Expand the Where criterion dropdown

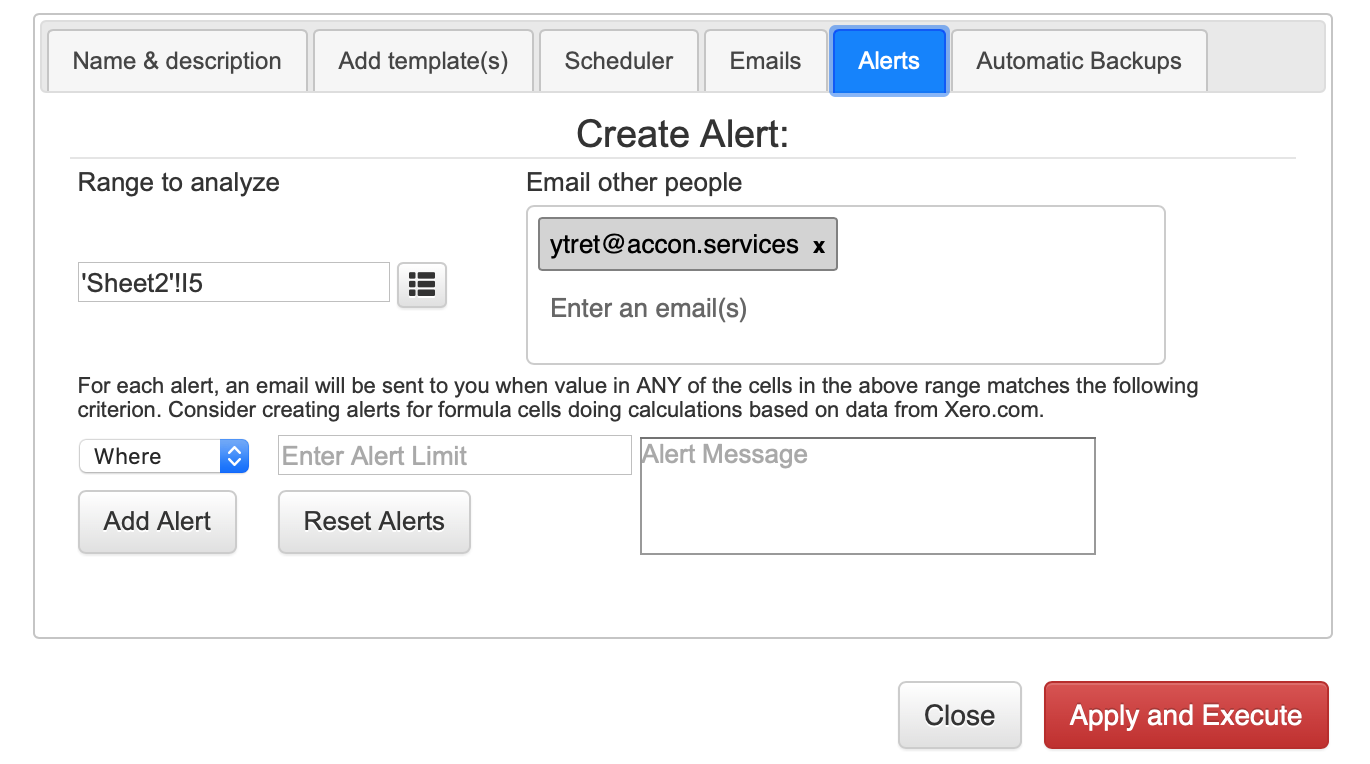[164, 456]
